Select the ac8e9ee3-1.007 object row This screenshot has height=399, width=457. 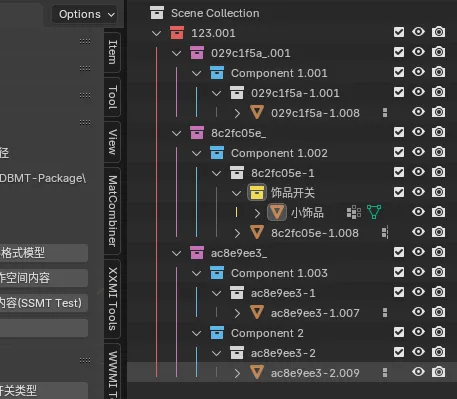tap(289, 313)
